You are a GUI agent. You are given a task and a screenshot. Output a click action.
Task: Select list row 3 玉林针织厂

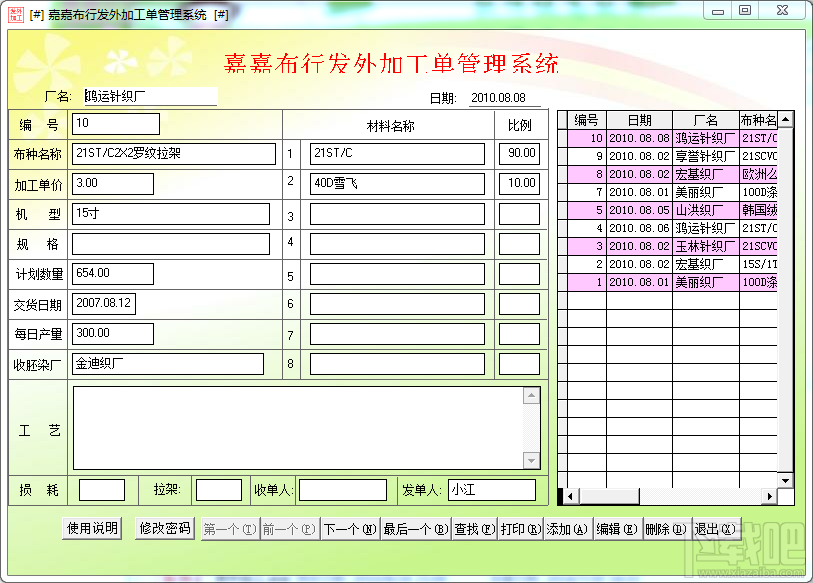click(x=672, y=246)
